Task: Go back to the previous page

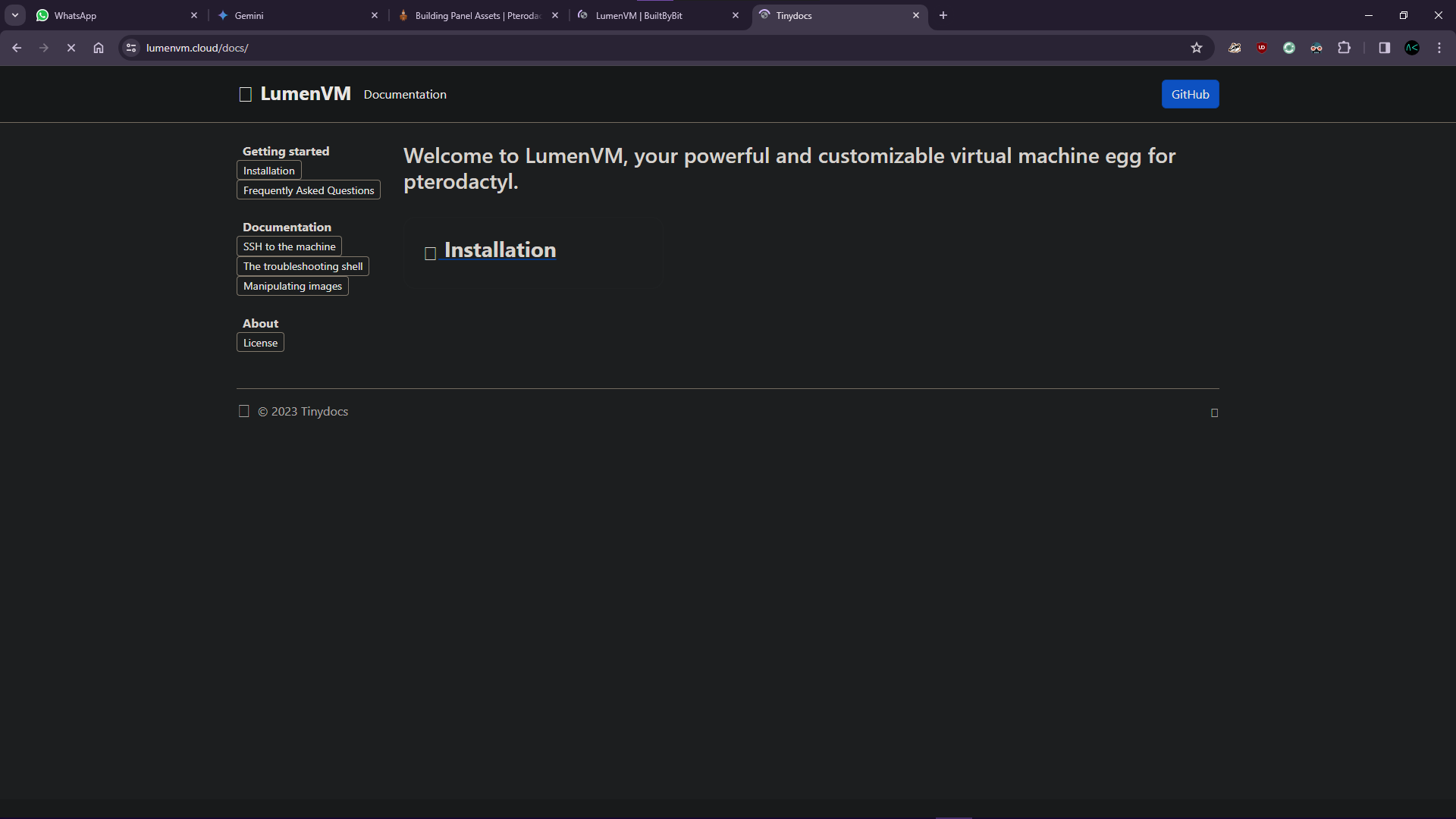Action: pyautogui.click(x=17, y=48)
